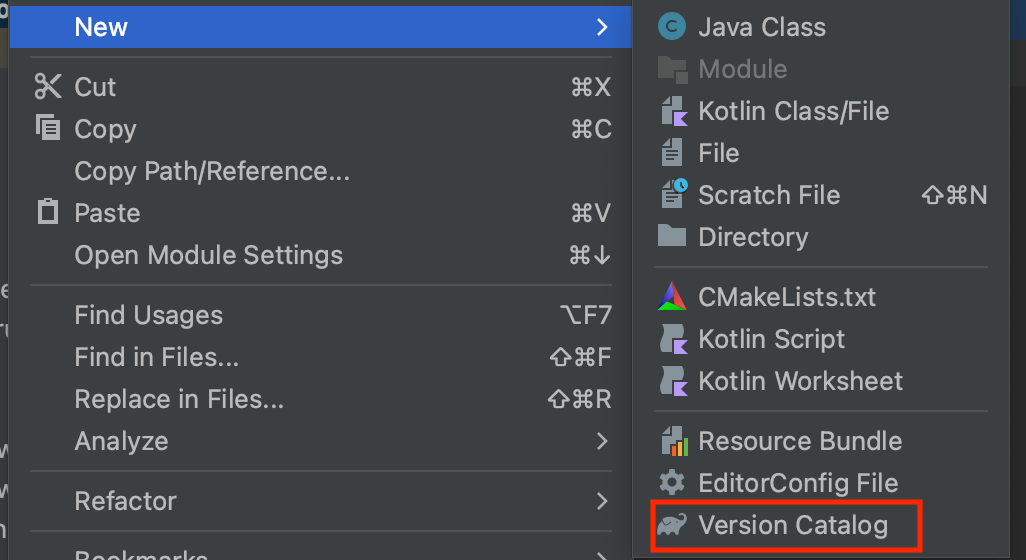Select Open Module Settings
Image resolution: width=1026 pixels, height=560 pixels.
(x=208, y=255)
